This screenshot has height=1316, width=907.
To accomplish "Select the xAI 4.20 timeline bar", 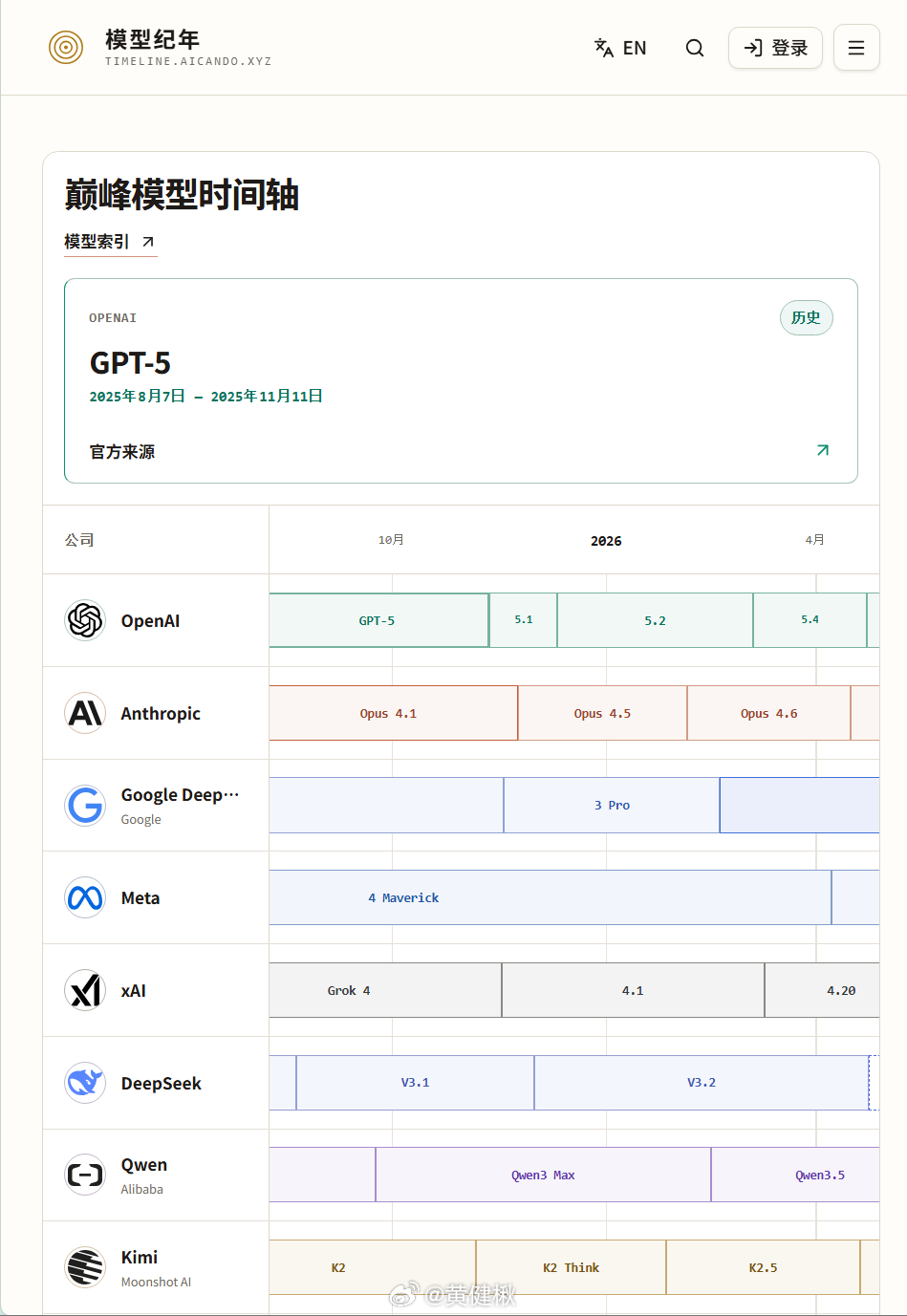I will 822,990.
